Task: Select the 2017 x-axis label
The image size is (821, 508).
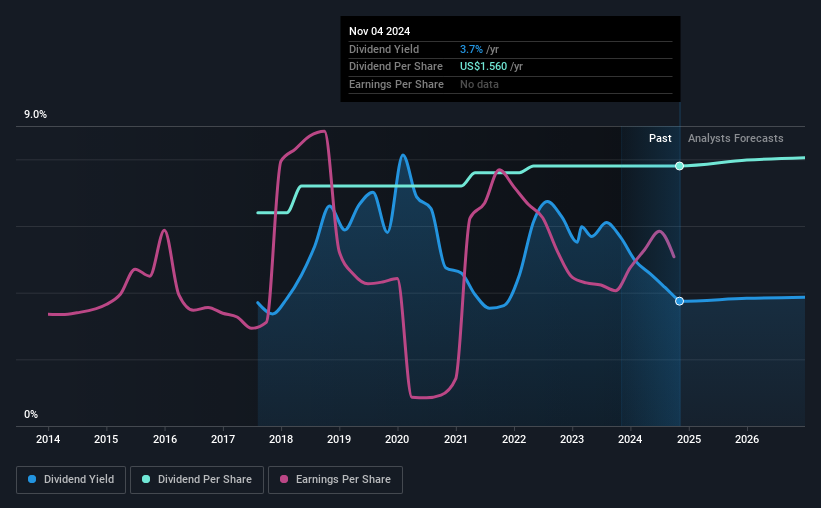Action: pyautogui.click(x=223, y=439)
